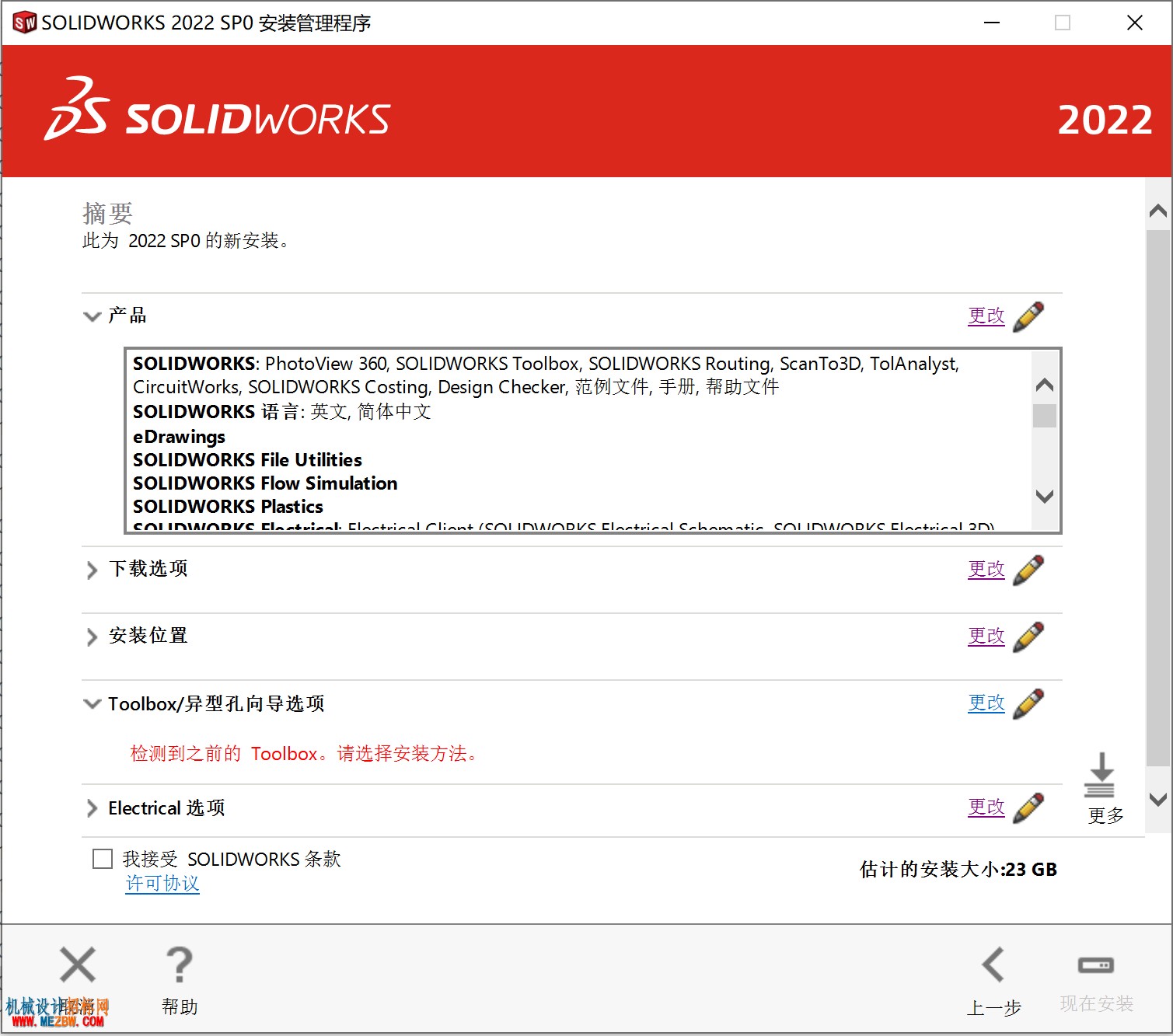Click 现在安装 install icon
The image size is (1173, 1036).
(1096, 965)
